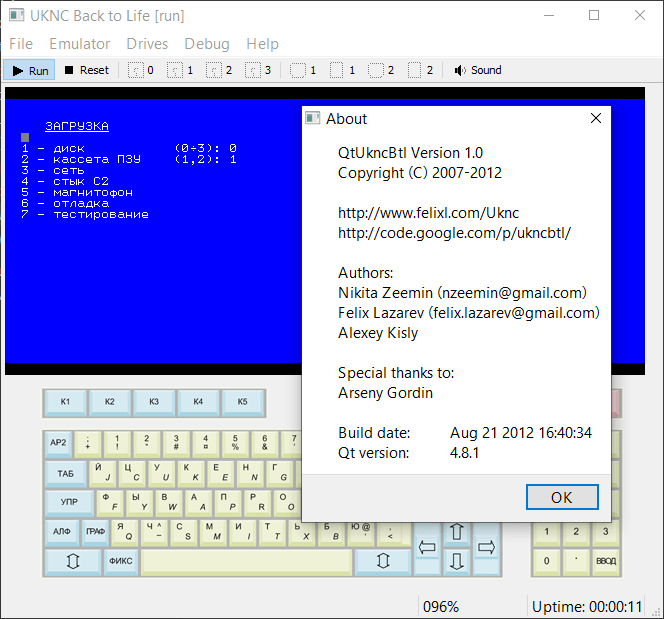Open the Help menu
664x619 pixels.
[x=263, y=44]
